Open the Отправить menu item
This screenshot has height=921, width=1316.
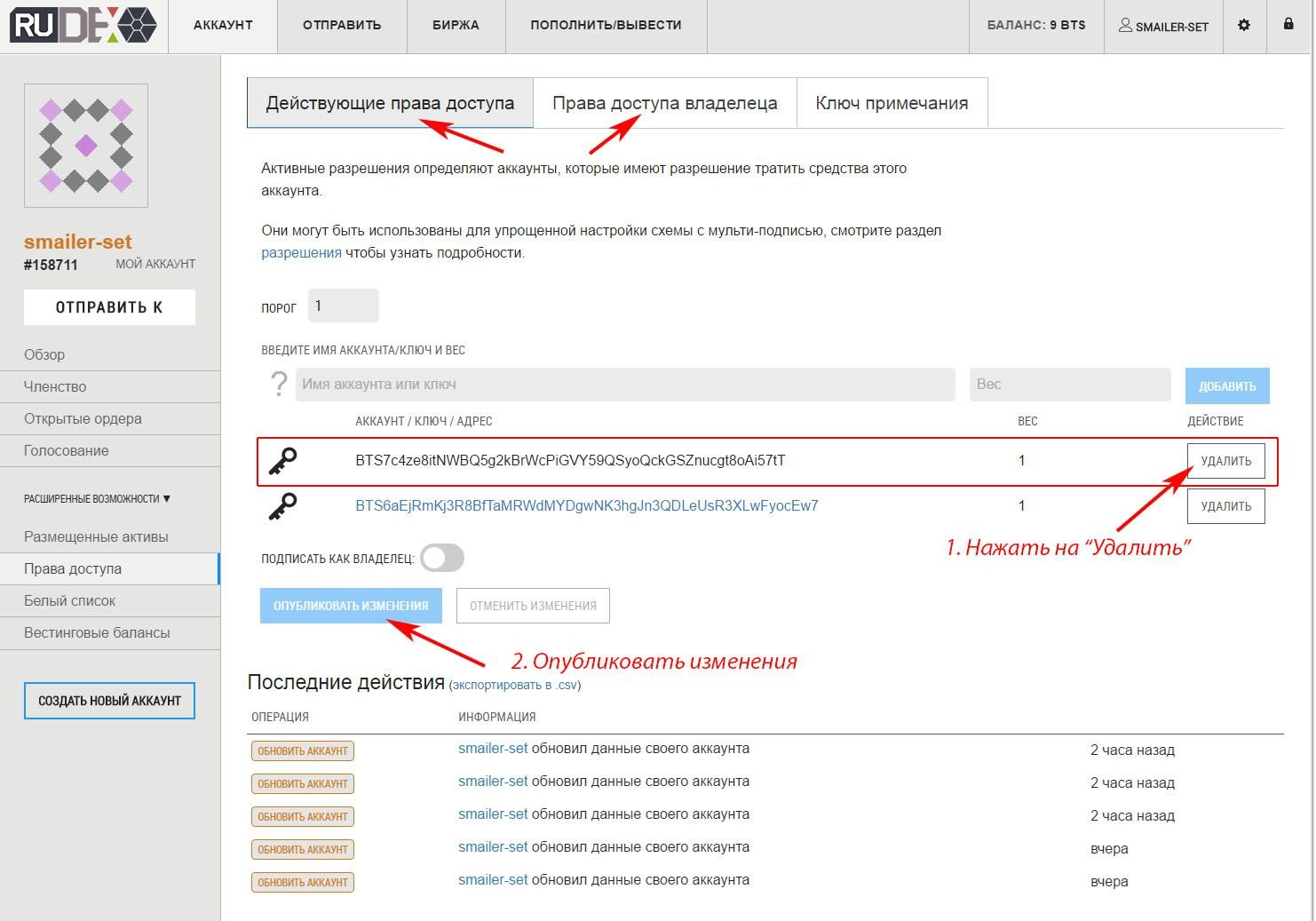pyautogui.click(x=342, y=25)
